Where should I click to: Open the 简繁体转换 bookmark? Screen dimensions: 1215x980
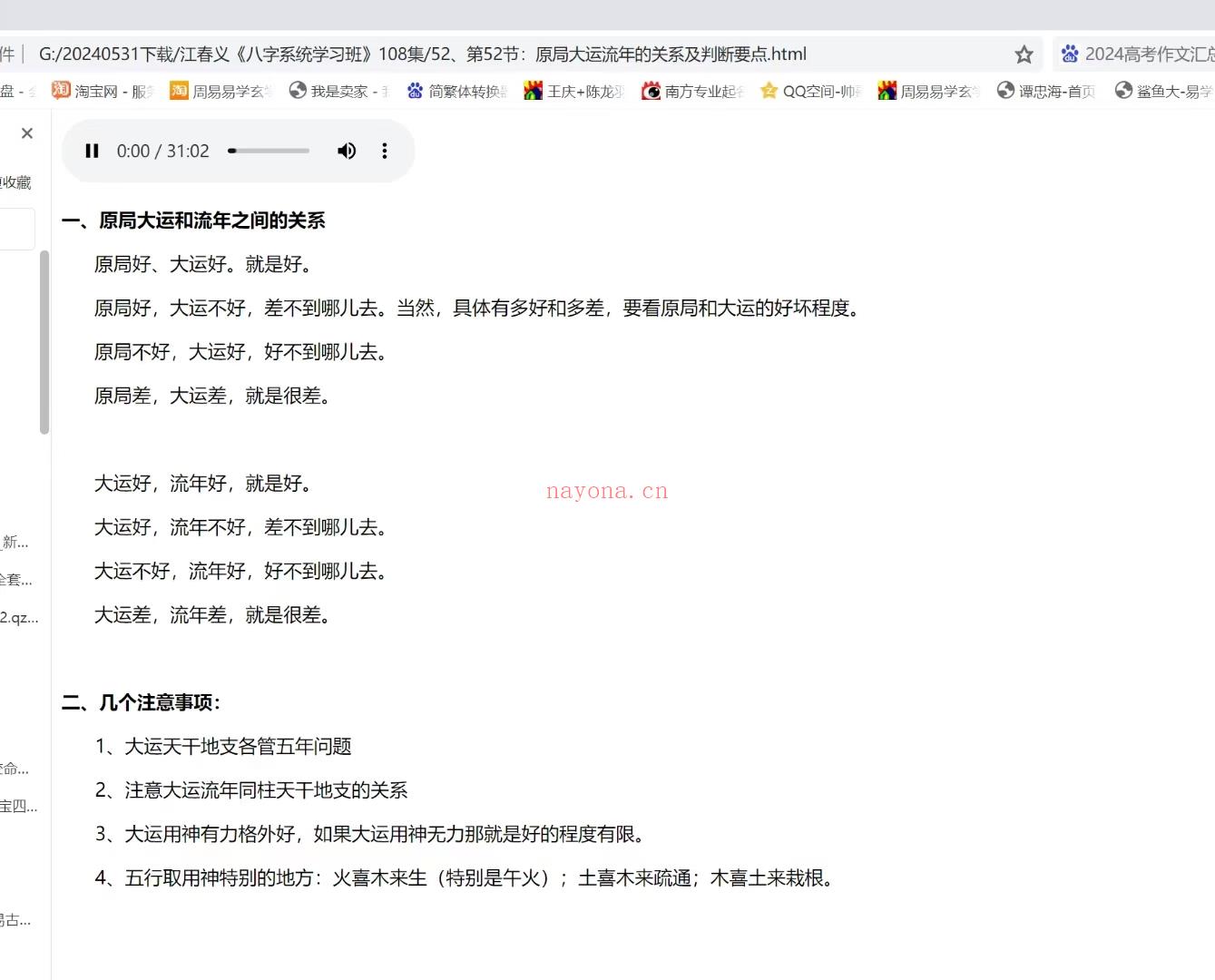pyautogui.click(x=457, y=91)
